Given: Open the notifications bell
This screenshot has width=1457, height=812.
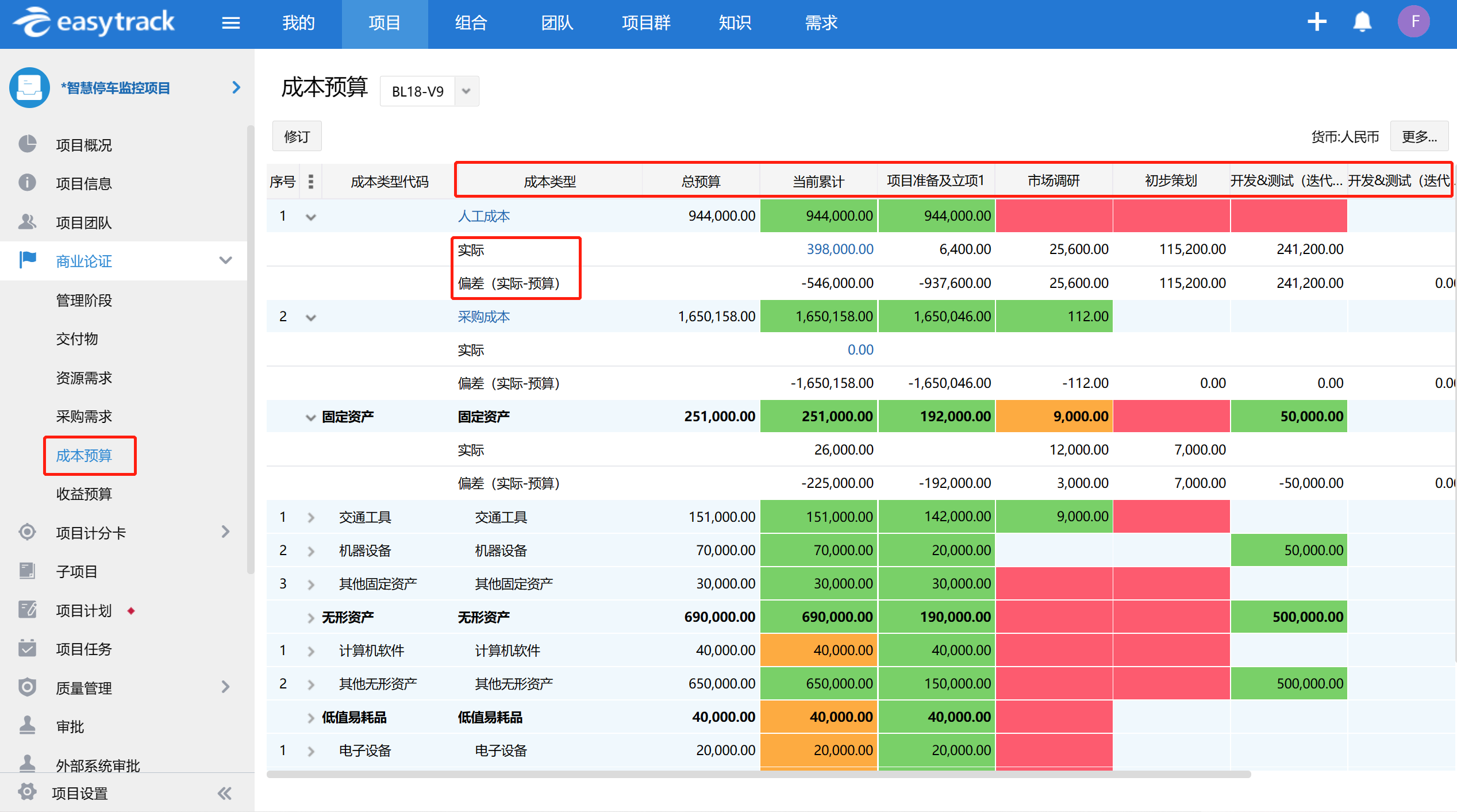Looking at the screenshot, I should [1362, 22].
